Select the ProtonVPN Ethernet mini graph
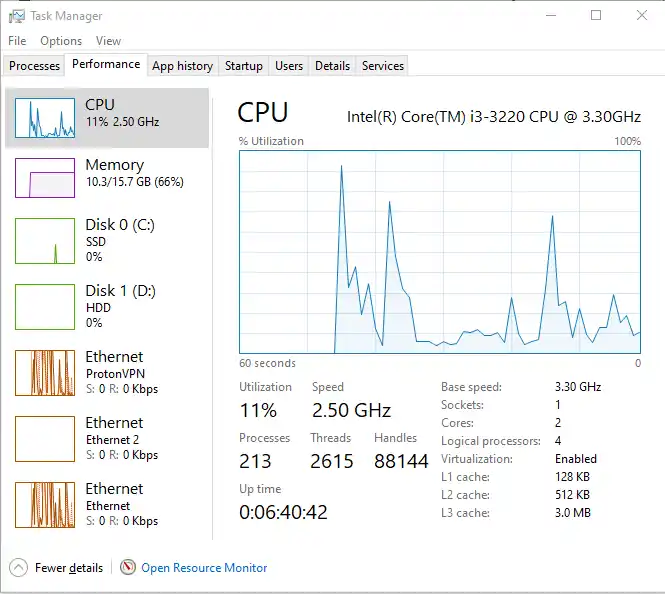This screenshot has width=665, height=594. pyautogui.click(x=45, y=373)
